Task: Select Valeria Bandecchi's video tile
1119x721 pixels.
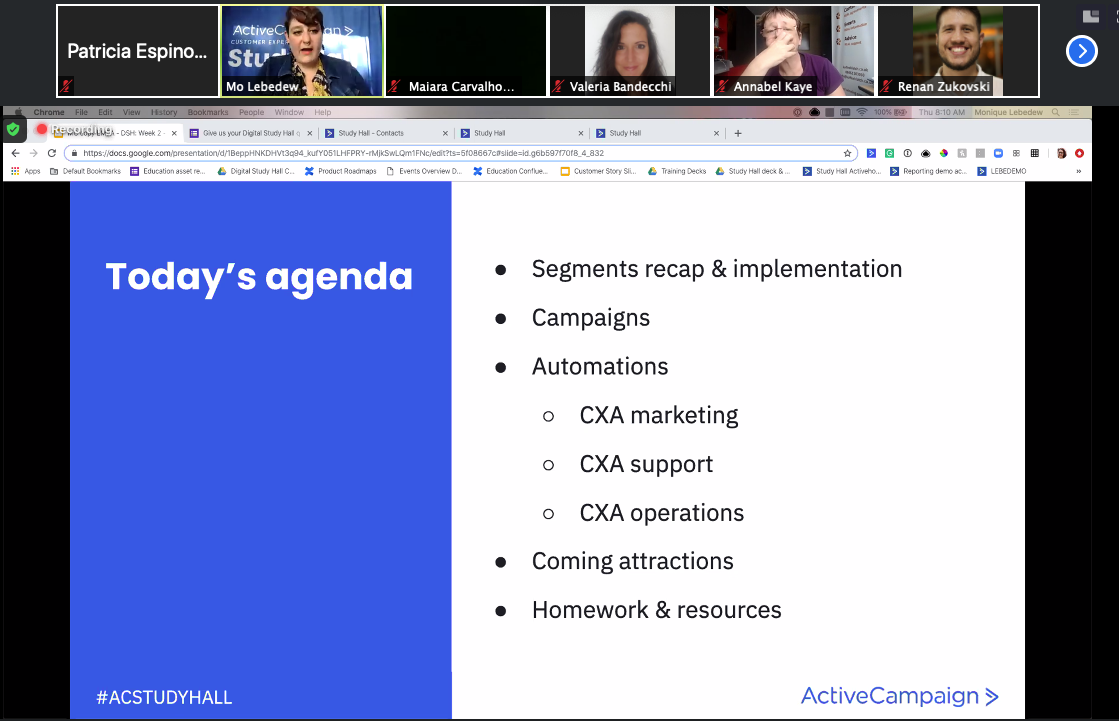Action: click(x=630, y=51)
